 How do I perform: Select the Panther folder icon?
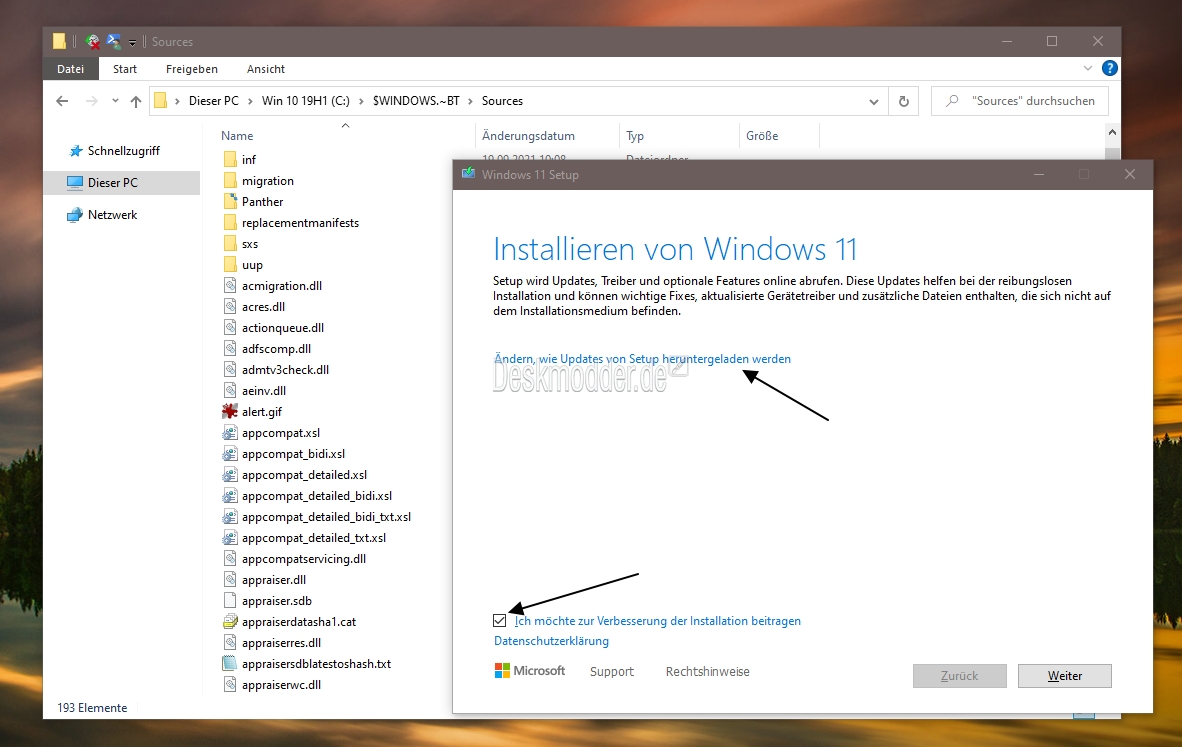point(230,201)
